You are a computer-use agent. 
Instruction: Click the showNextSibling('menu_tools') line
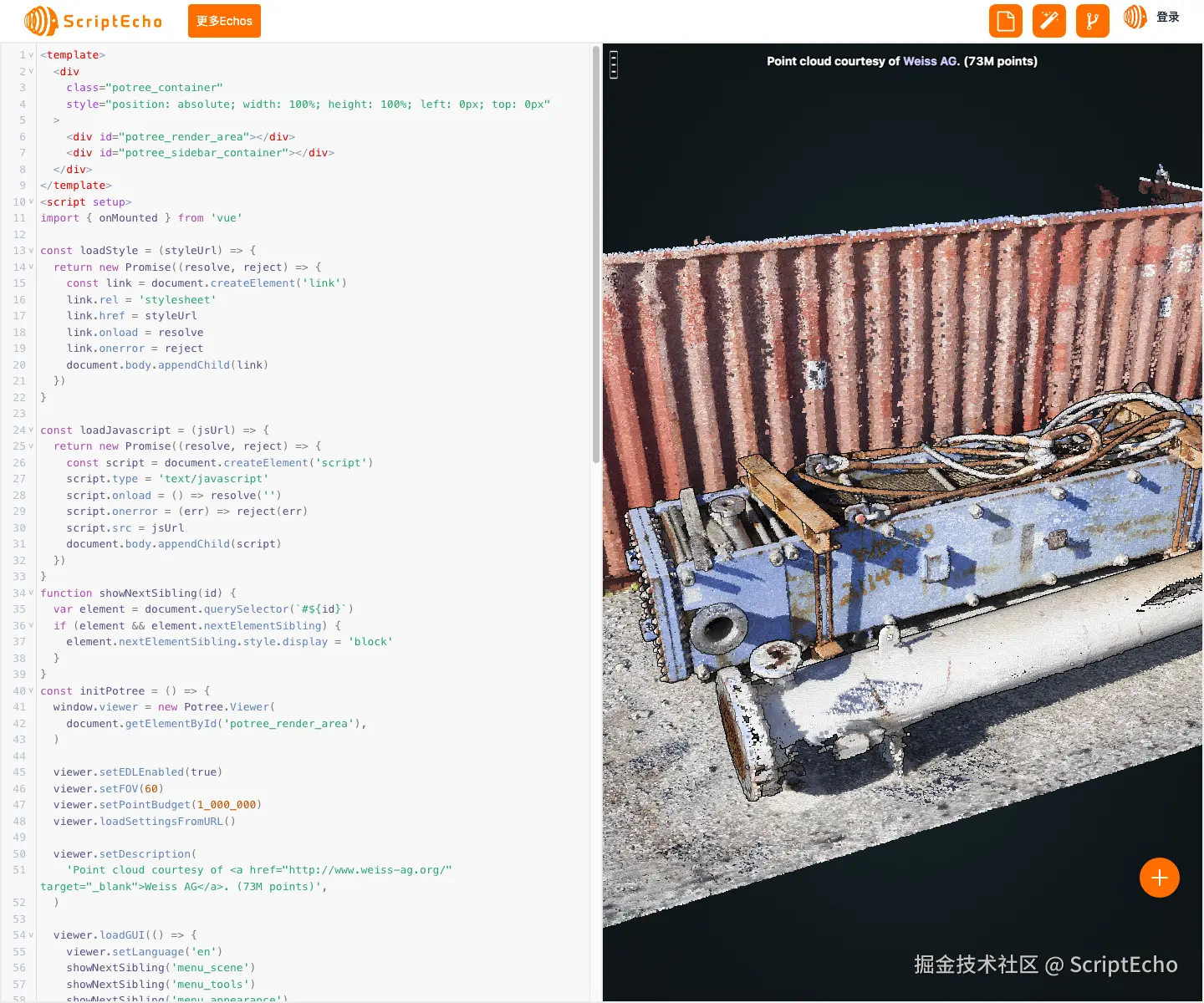click(x=161, y=985)
